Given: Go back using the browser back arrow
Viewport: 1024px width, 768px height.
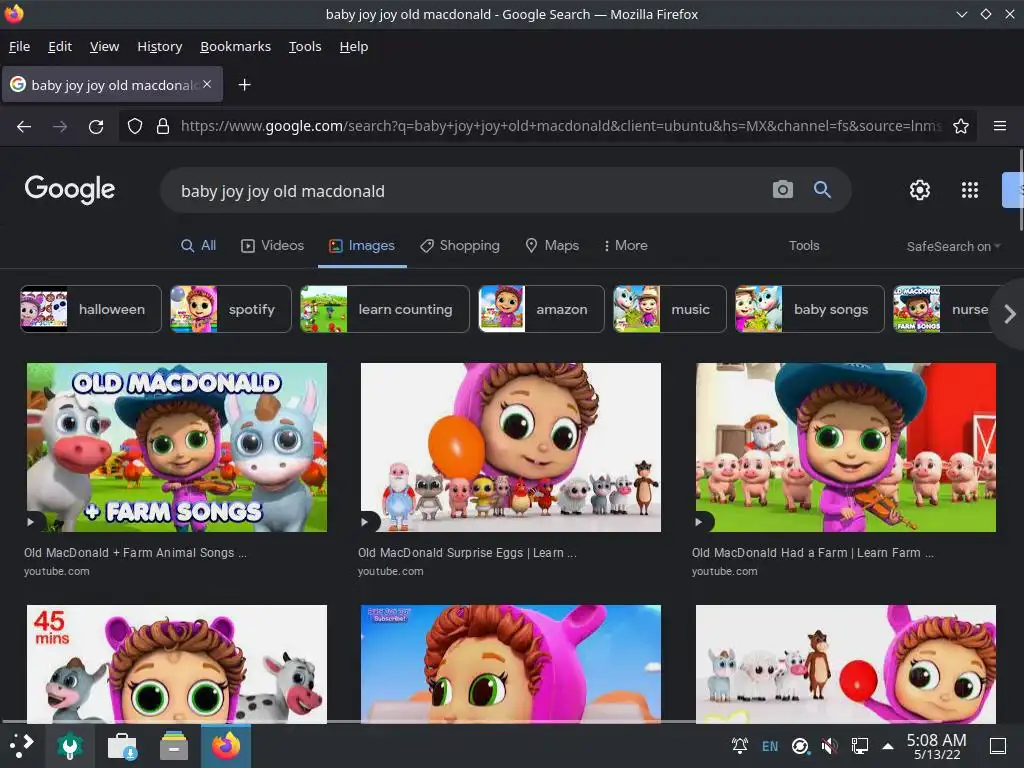Looking at the screenshot, I should [x=24, y=126].
